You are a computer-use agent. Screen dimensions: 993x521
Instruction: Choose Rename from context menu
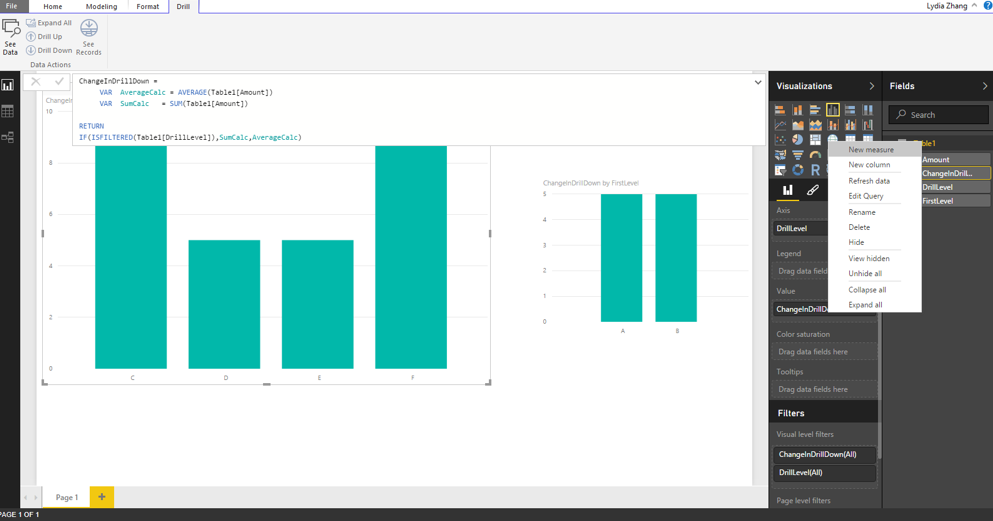[x=875, y=212]
